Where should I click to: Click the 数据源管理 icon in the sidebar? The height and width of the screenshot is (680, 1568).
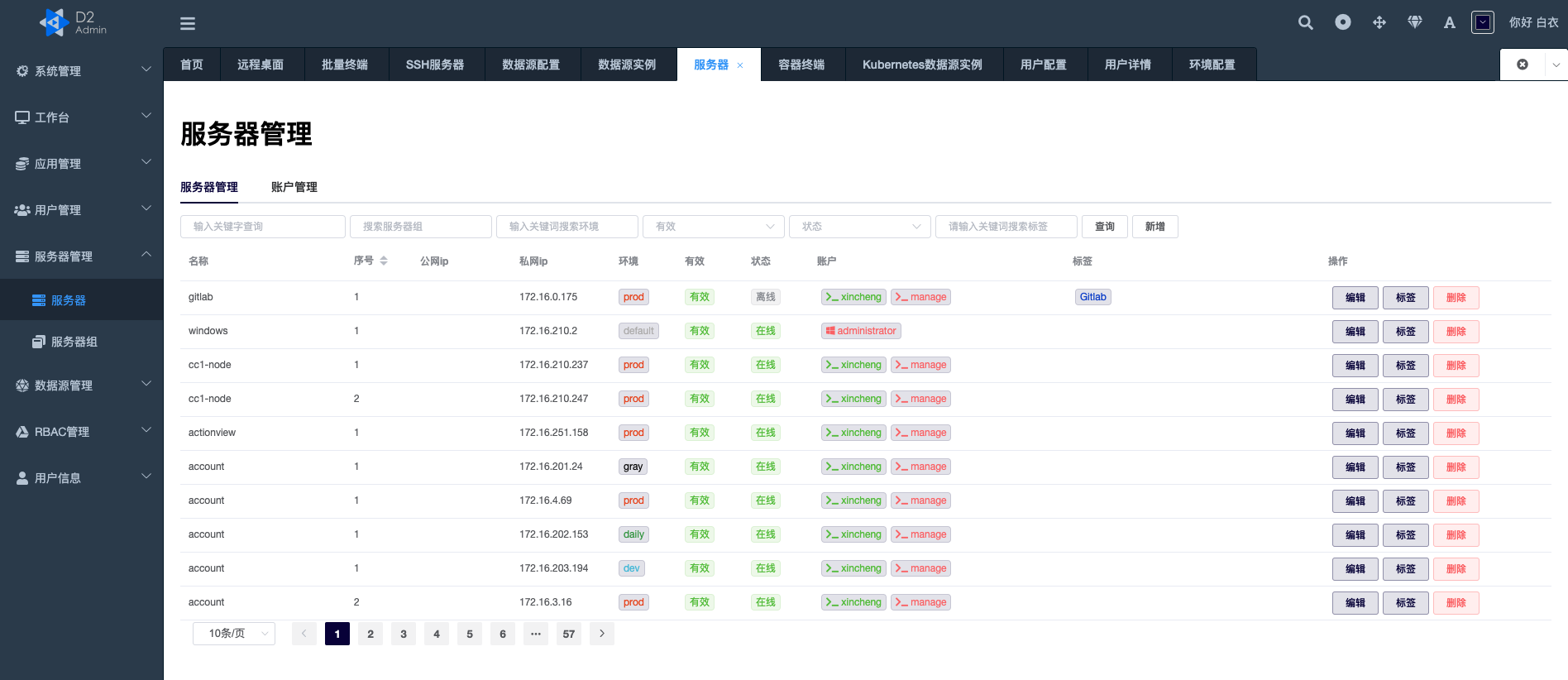click(22, 385)
